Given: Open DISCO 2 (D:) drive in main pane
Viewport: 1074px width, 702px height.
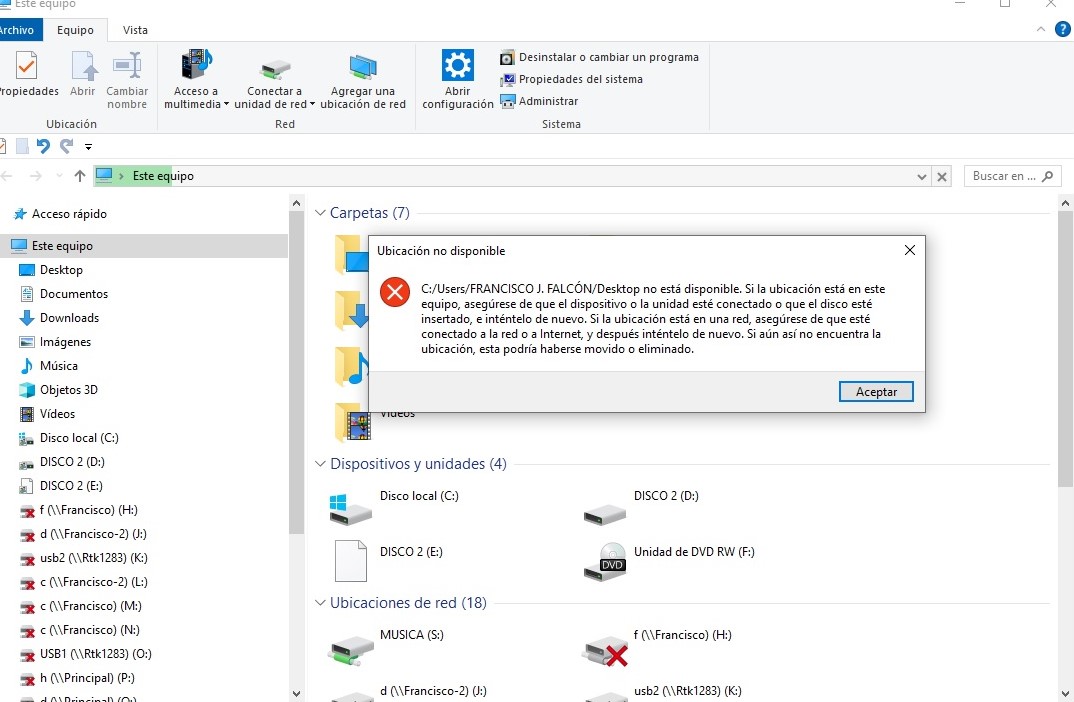Looking at the screenshot, I should click(x=641, y=509).
